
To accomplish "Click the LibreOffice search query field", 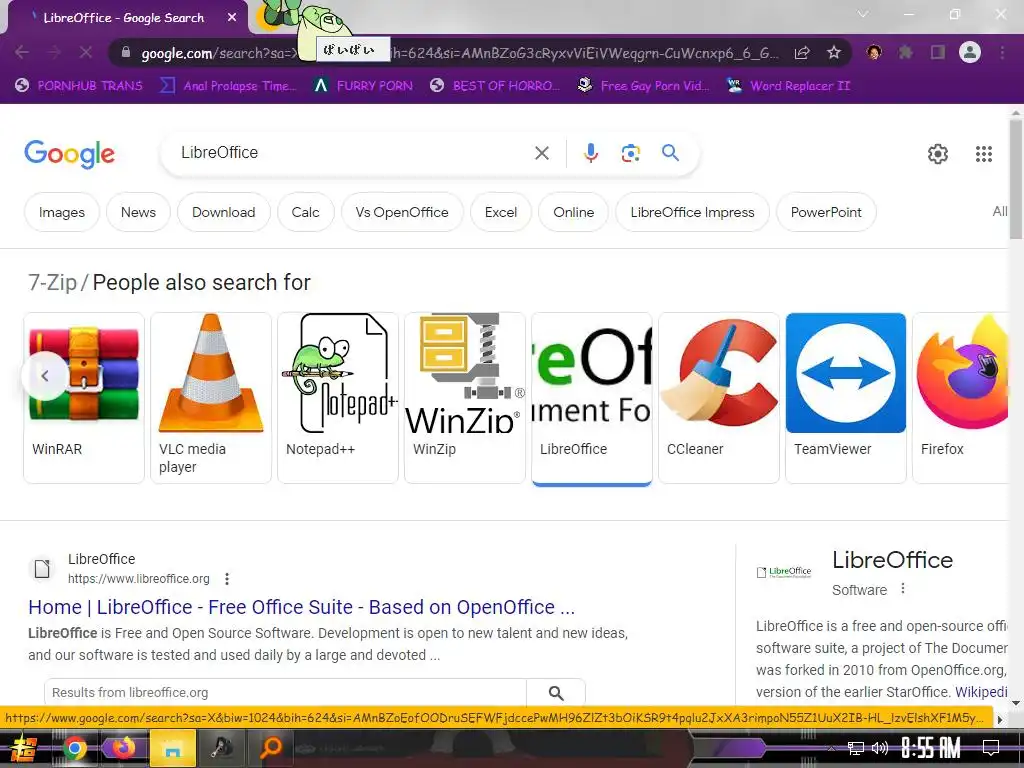I will (353, 153).
